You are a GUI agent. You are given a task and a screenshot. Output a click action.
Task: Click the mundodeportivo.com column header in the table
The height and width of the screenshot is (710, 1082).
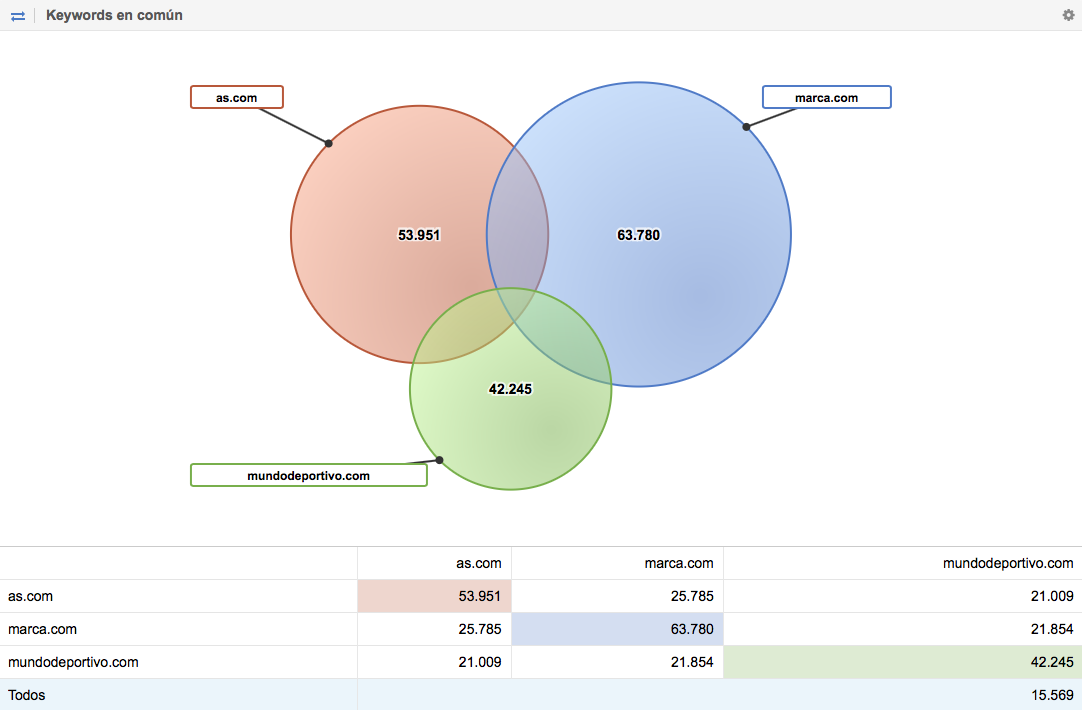click(x=1008, y=563)
